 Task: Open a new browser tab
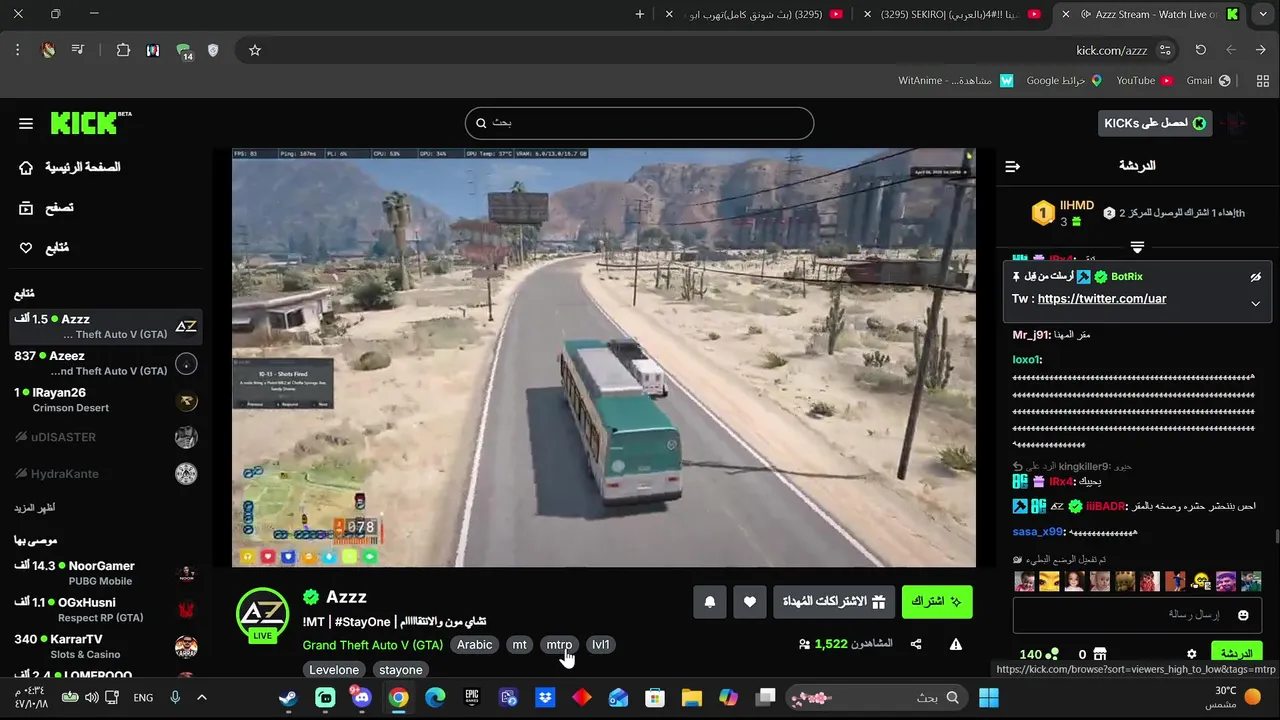[640, 14]
